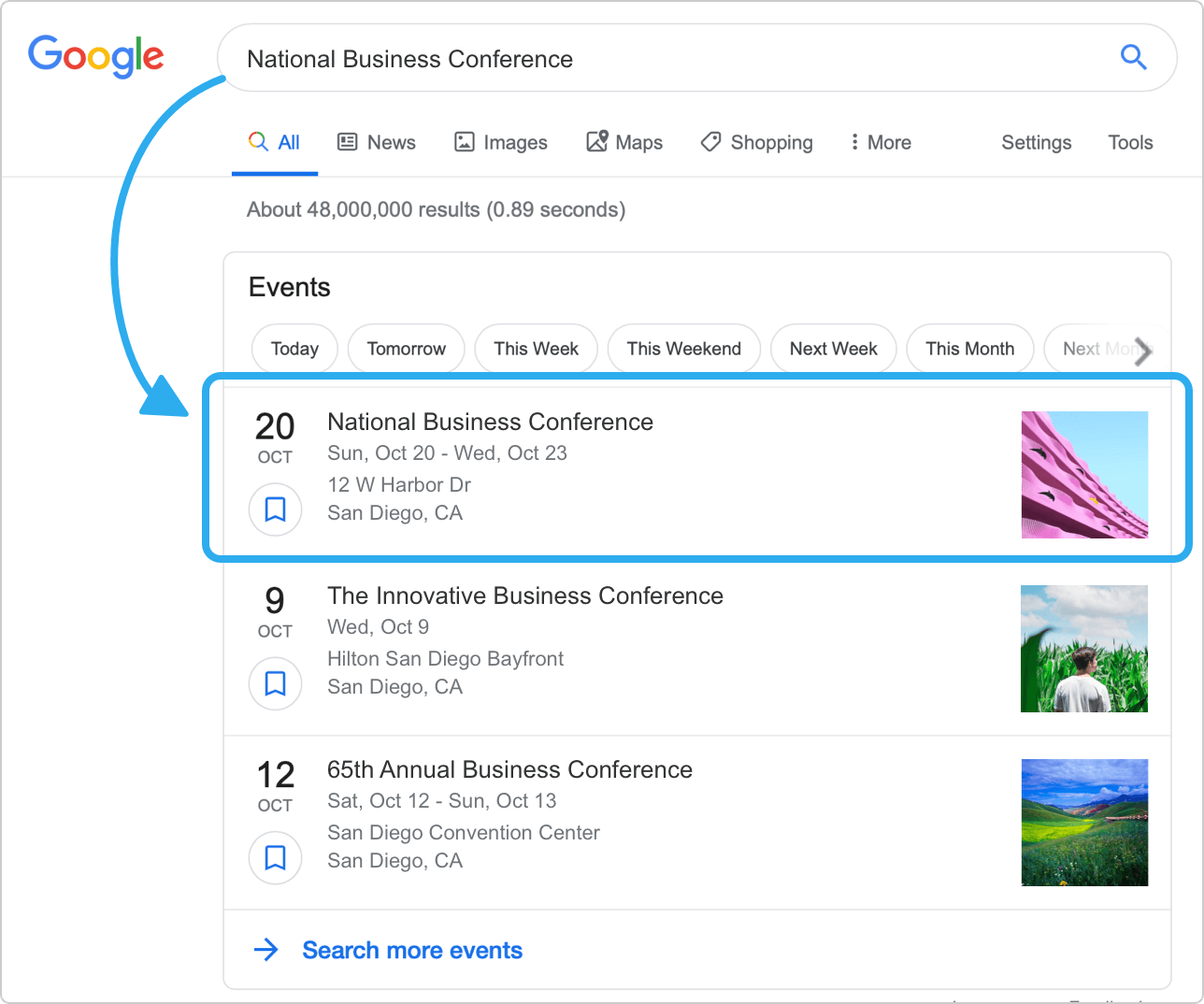Click 'San Diego Convention Center' venue text

coord(463,832)
